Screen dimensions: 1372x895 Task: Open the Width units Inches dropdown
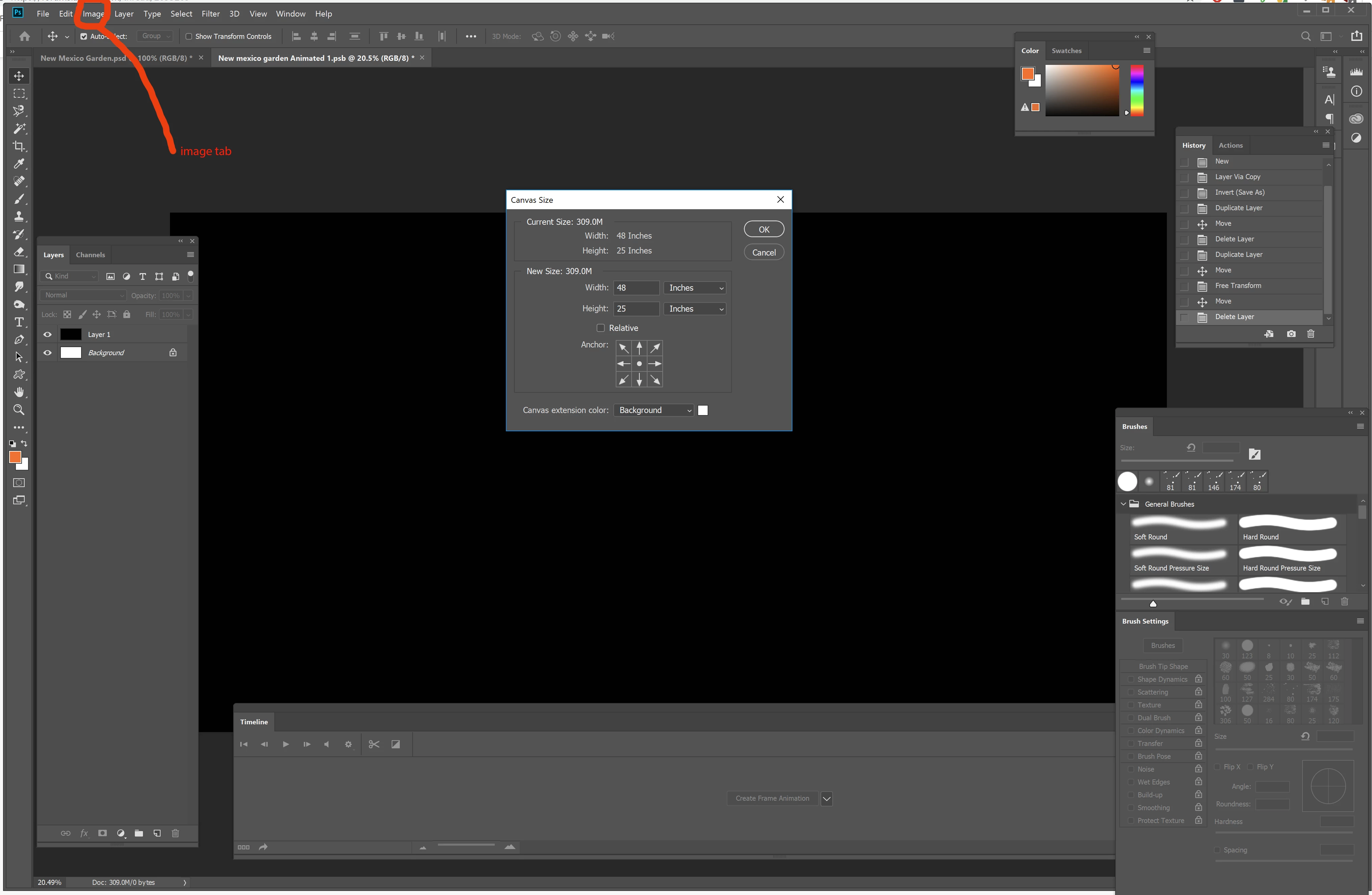(x=695, y=288)
